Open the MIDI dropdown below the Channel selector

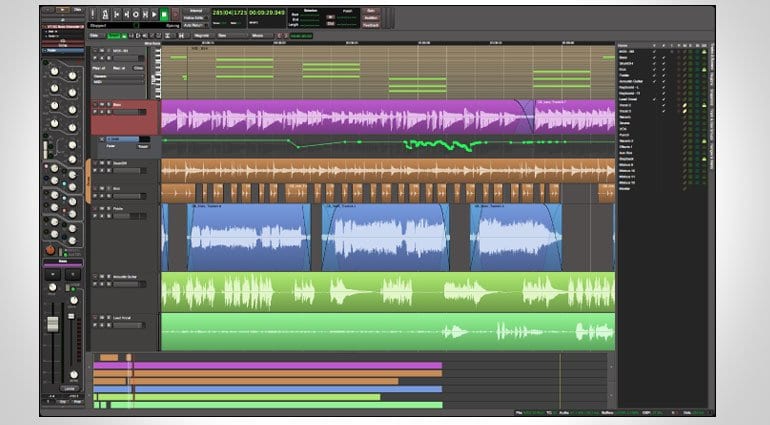118,82
